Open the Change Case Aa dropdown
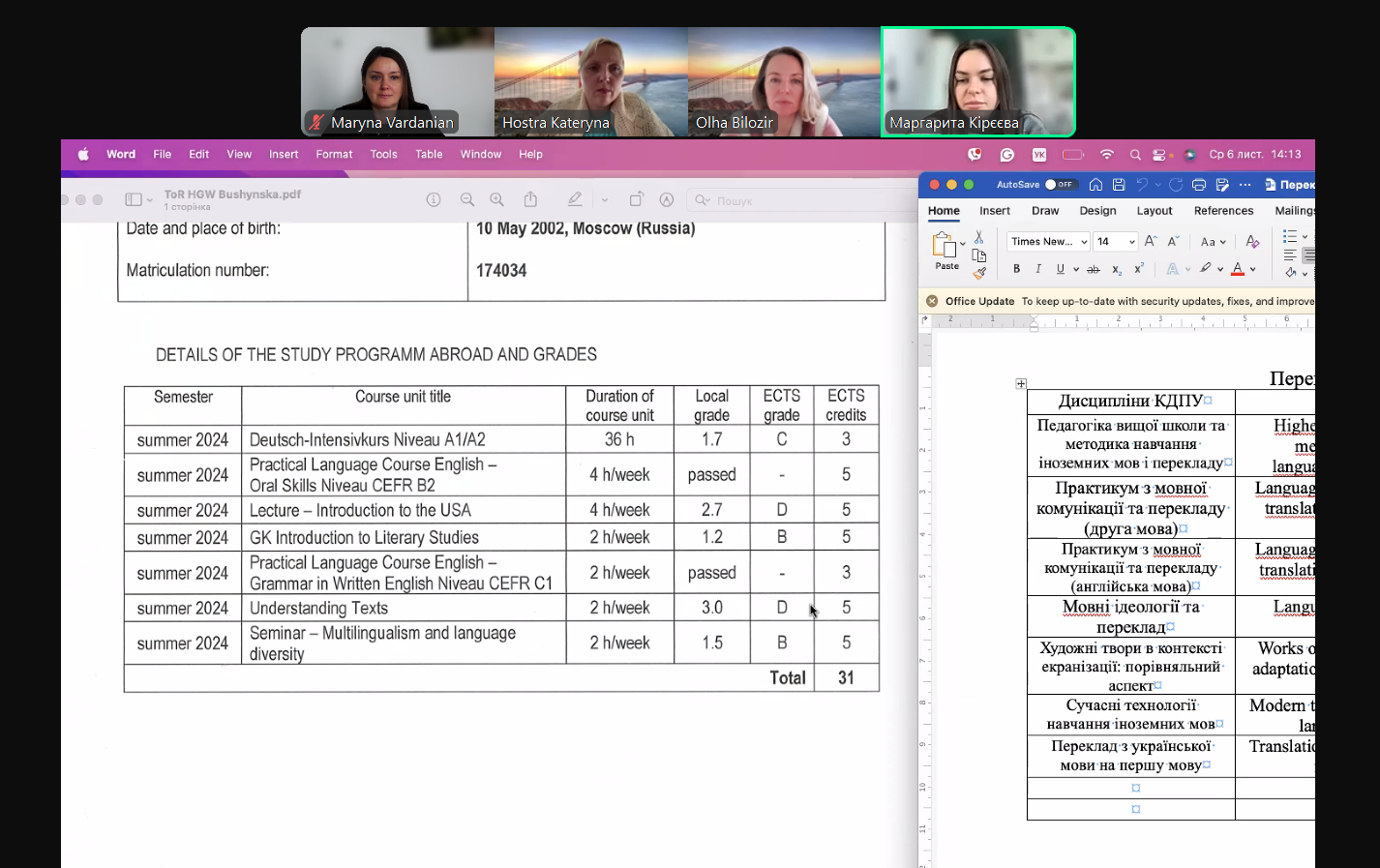 click(x=1213, y=242)
